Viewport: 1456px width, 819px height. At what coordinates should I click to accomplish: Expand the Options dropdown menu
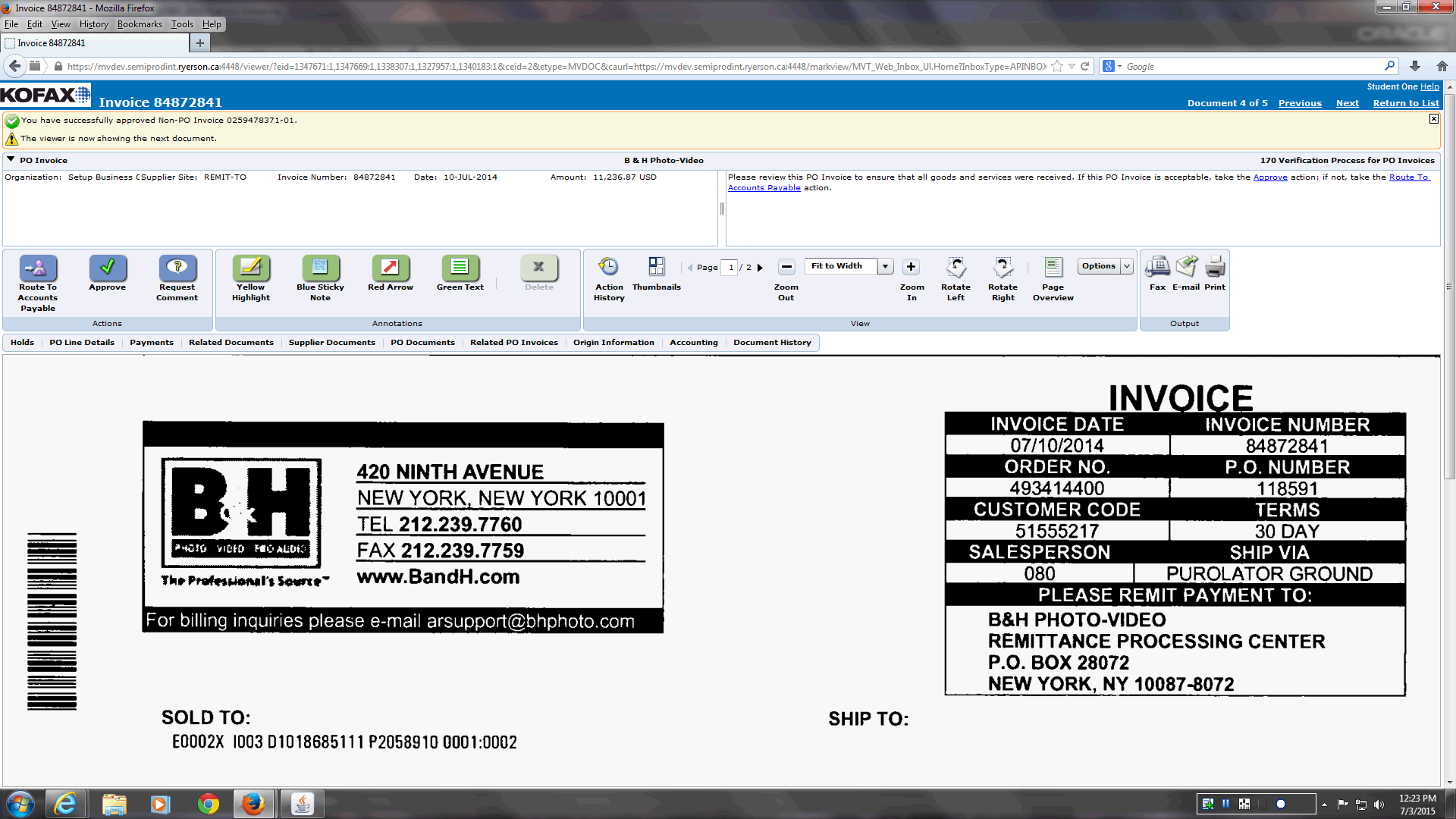(1127, 266)
